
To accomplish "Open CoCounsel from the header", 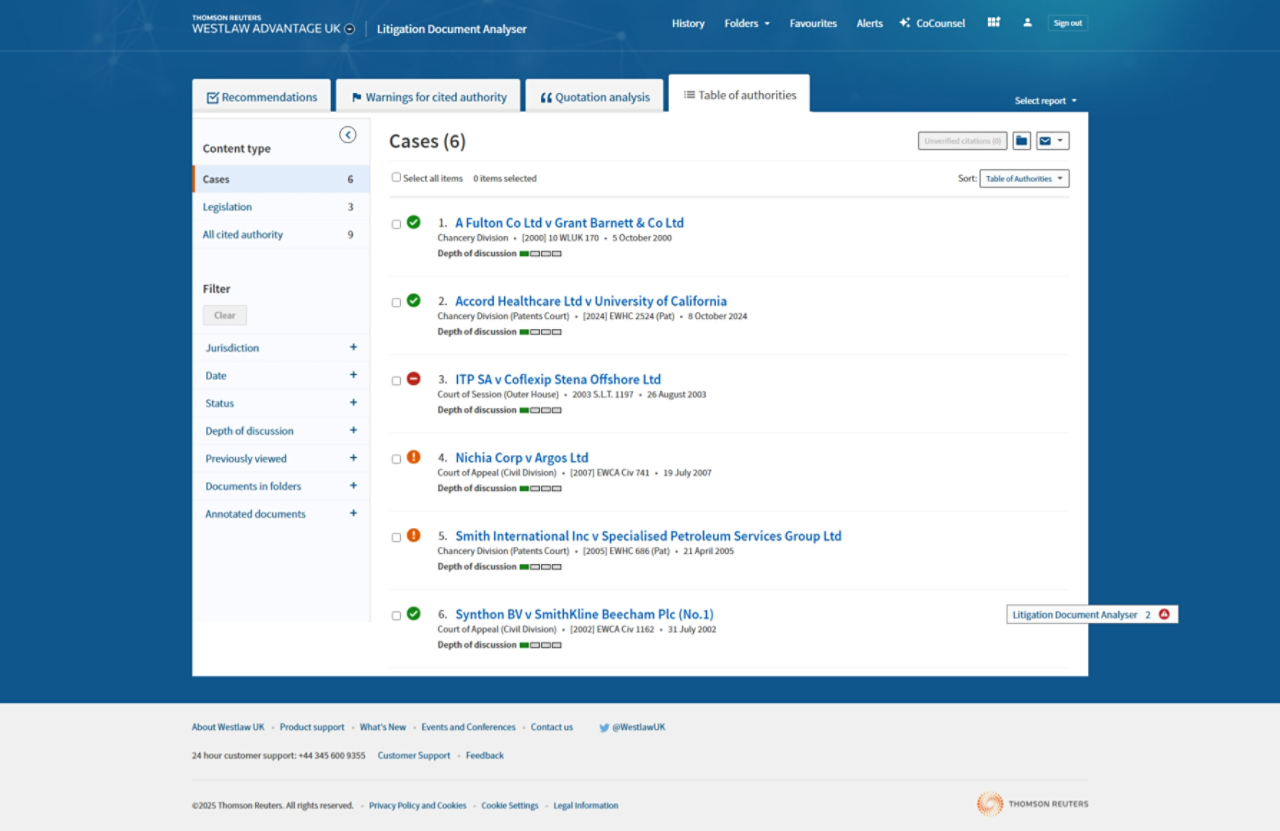I will click(932, 23).
